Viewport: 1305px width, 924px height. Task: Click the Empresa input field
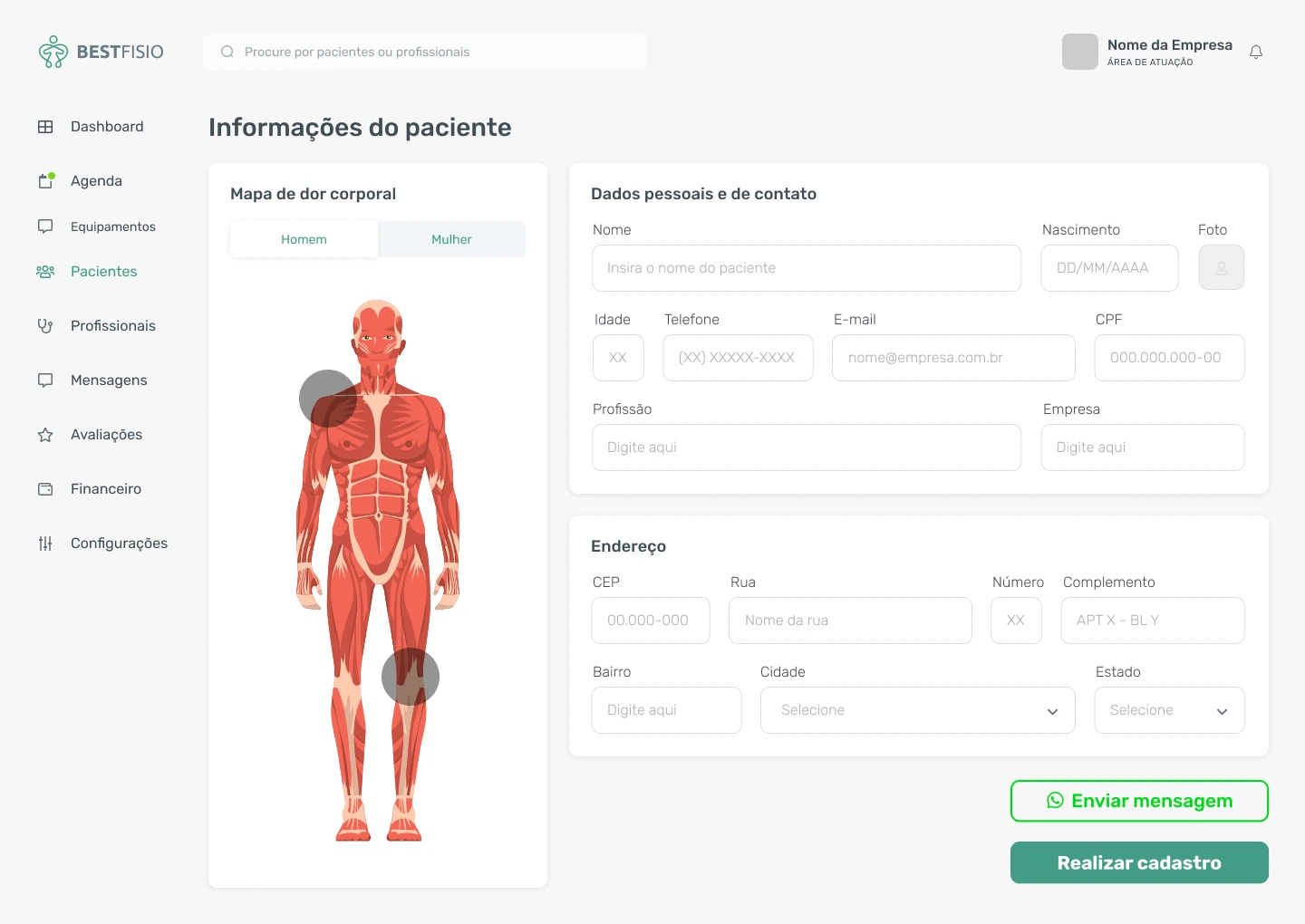pyautogui.click(x=1143, y=448)
